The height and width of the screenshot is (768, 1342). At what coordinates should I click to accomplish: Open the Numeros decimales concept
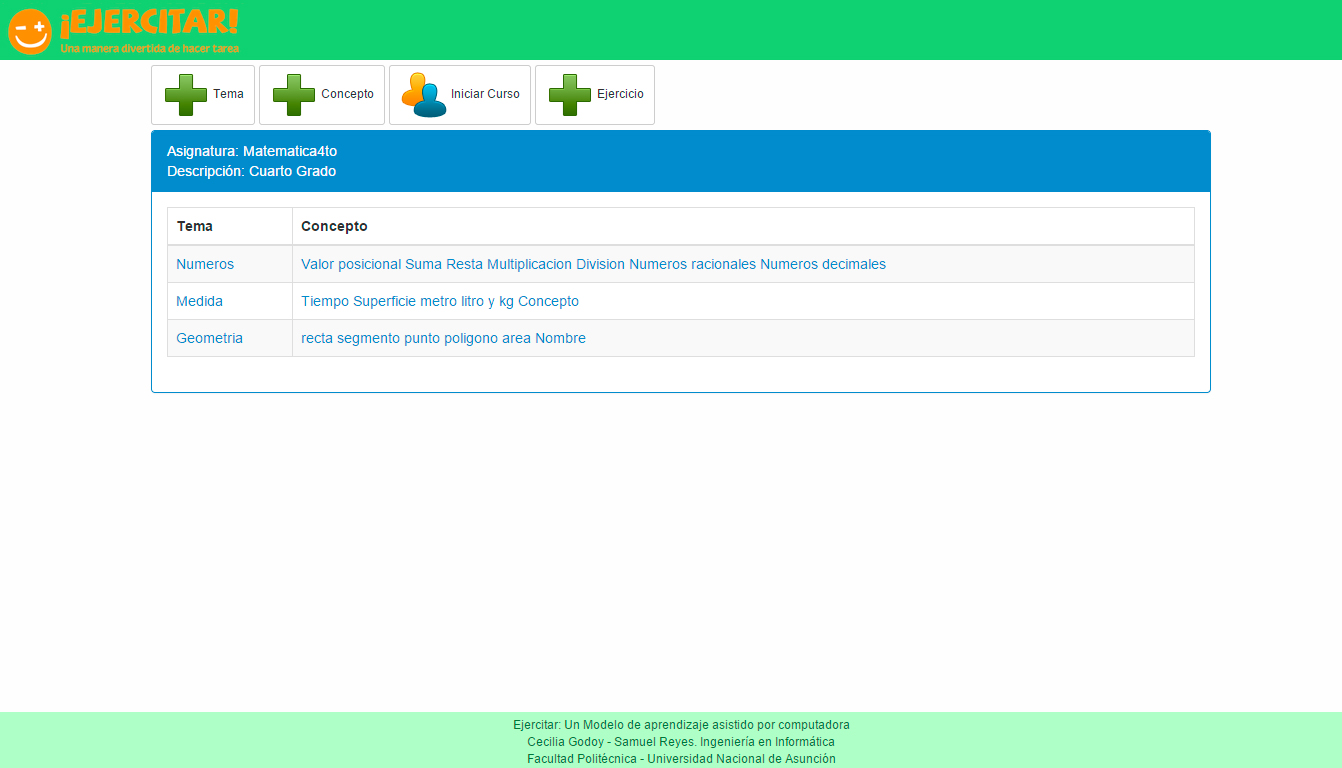822,264
